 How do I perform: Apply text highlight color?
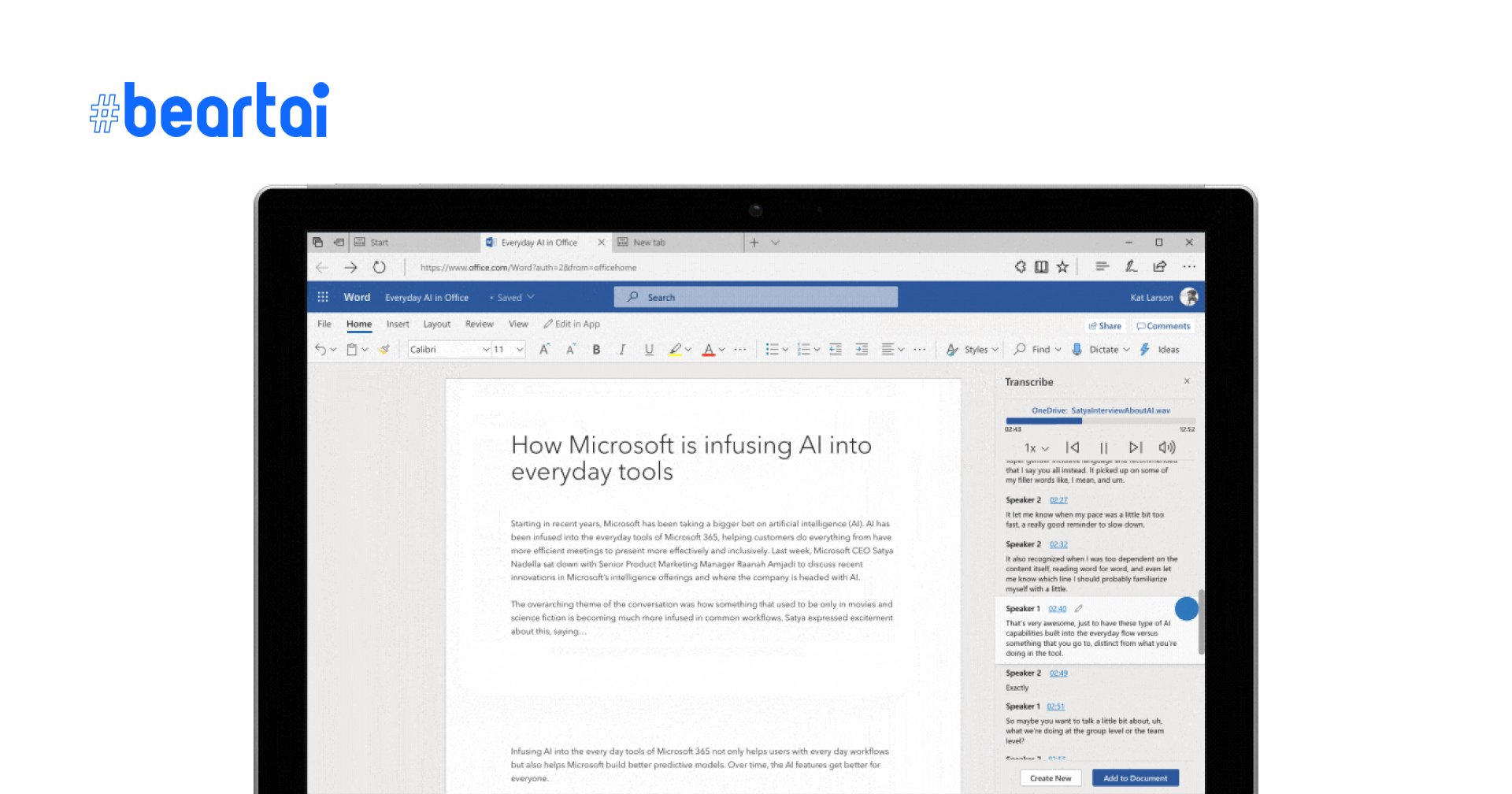[x=675, y=350]
